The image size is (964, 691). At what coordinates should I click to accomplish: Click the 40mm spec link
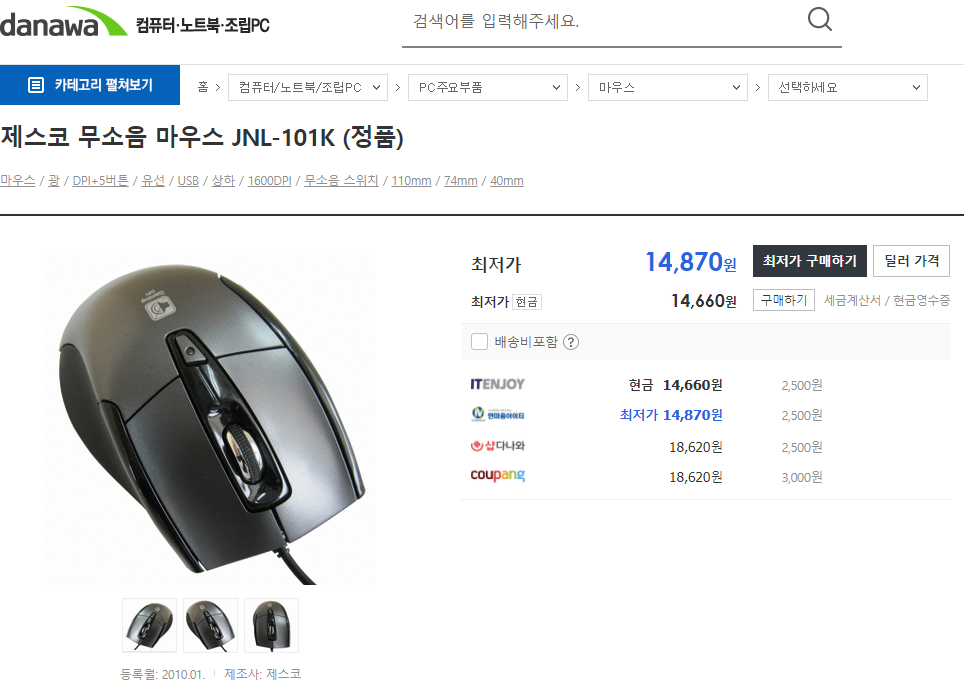507,181
